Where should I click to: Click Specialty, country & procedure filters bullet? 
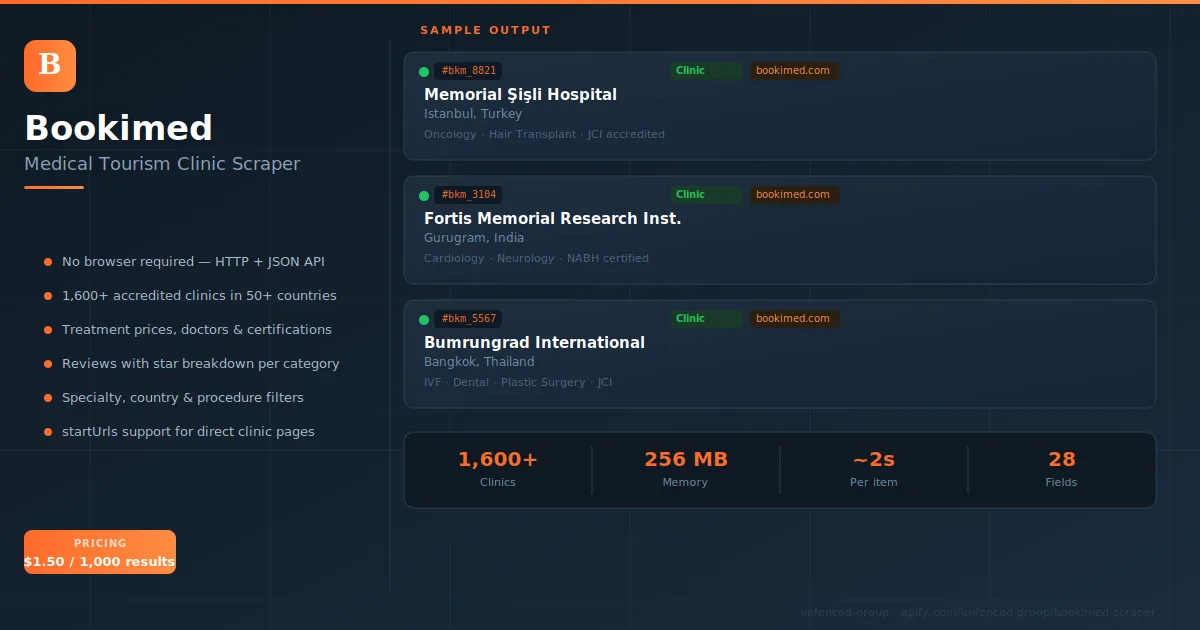point(183,398)
